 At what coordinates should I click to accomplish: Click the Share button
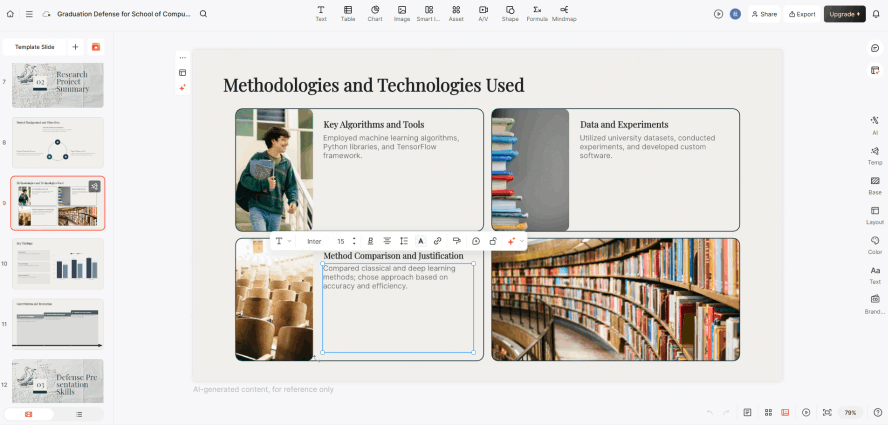764,14
